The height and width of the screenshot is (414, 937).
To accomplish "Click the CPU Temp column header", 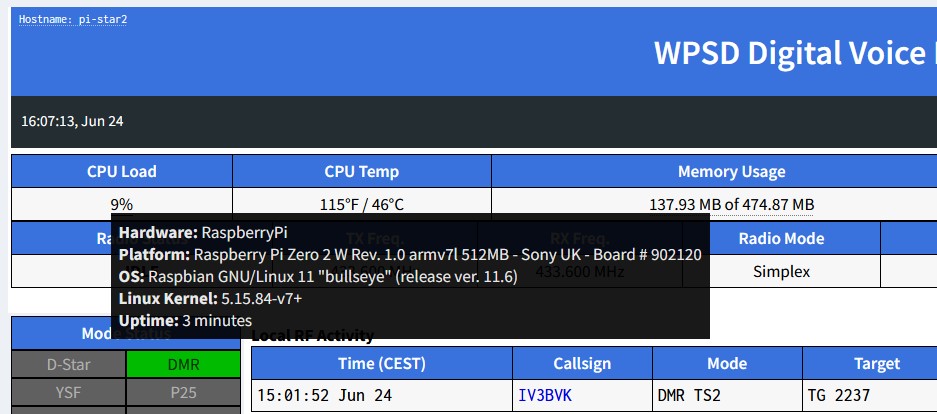I will pyautogui.click(x=362, y=171).
